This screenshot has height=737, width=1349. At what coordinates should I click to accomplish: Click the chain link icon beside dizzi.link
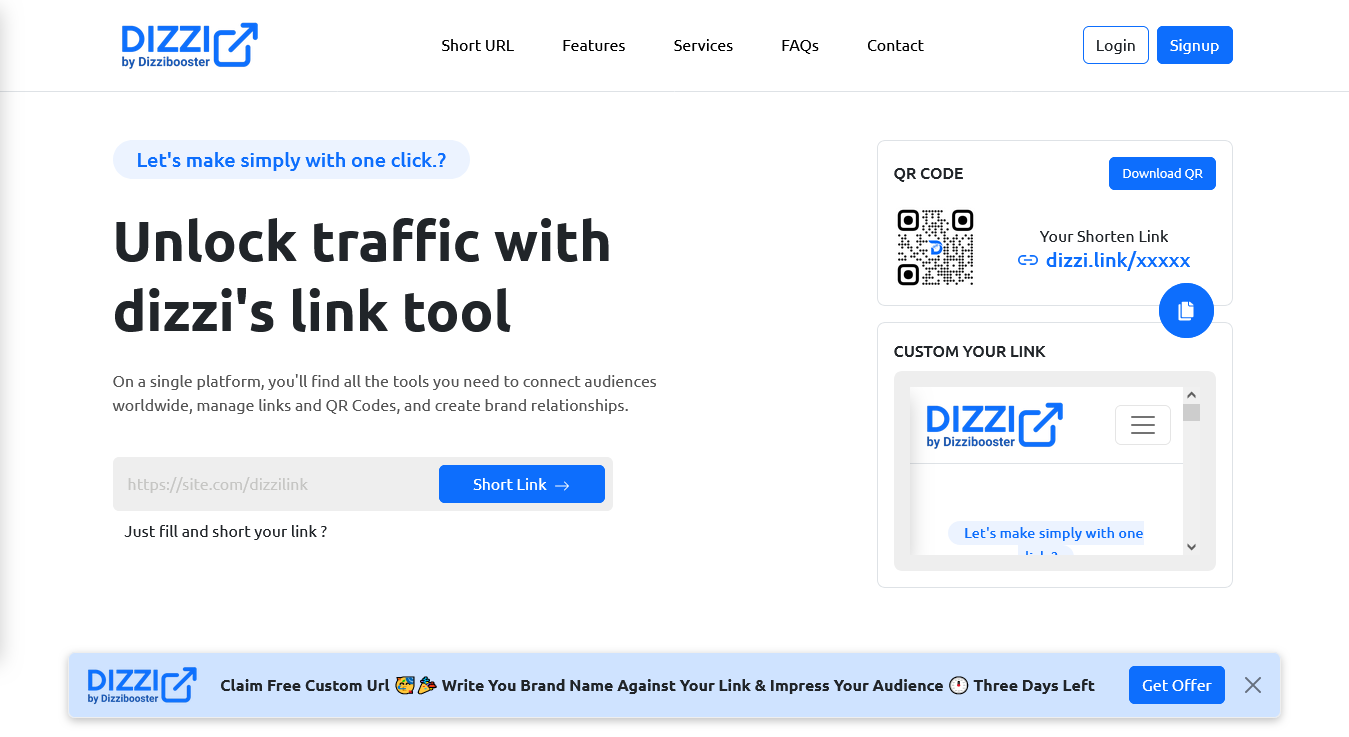coord(1027,261)
